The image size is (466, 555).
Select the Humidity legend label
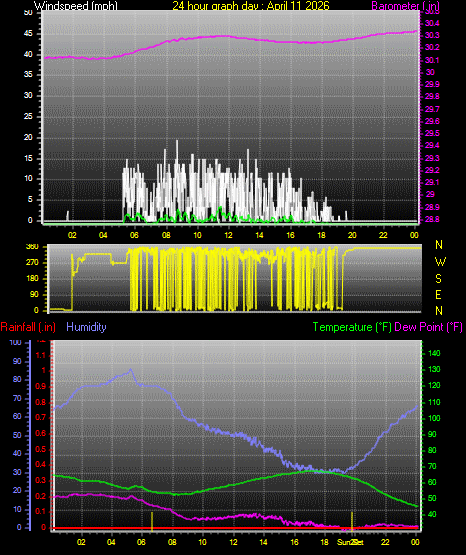point(86,327)
